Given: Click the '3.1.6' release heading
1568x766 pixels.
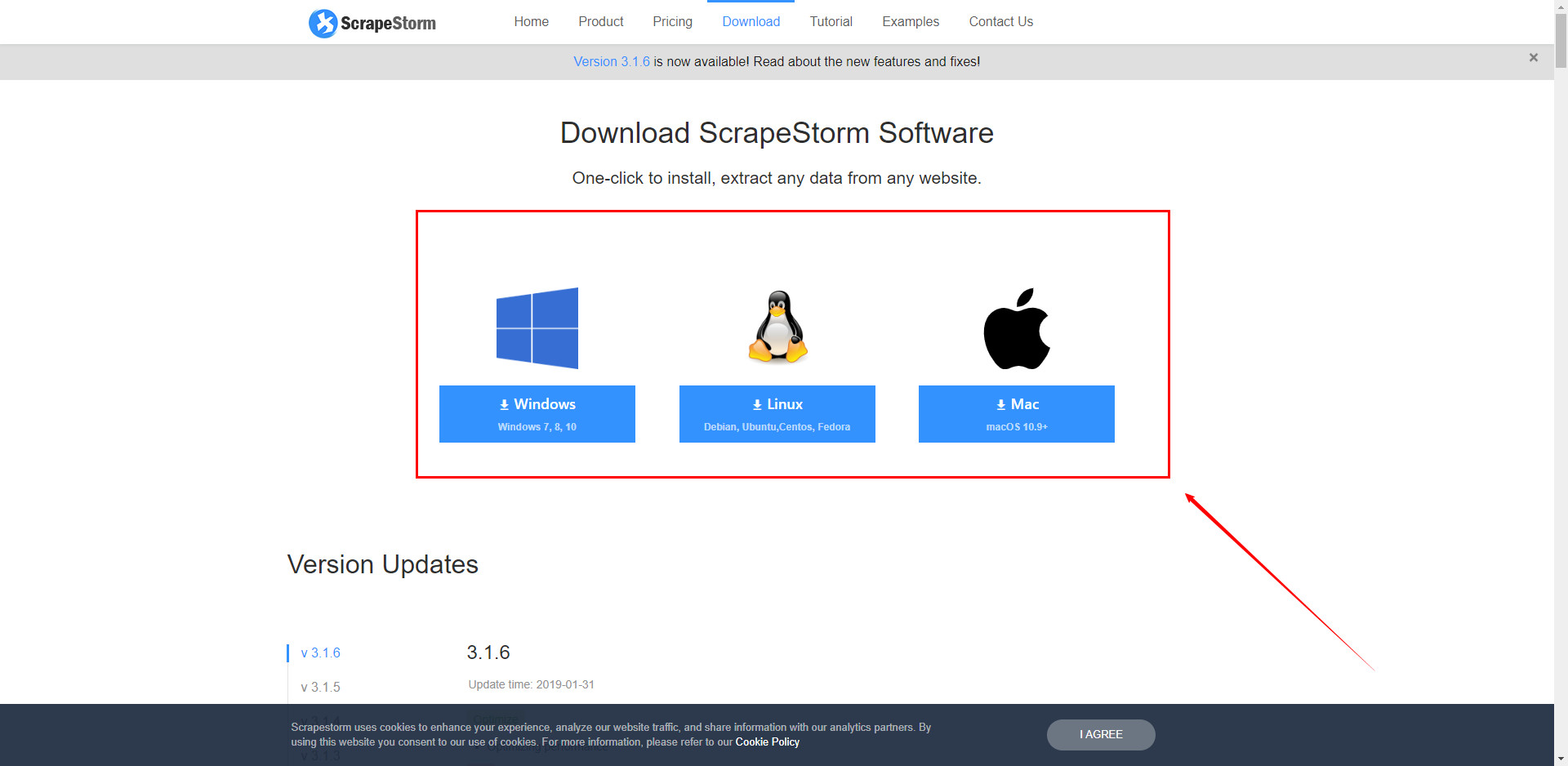Looking at the screenshot, I should (488, 652).
